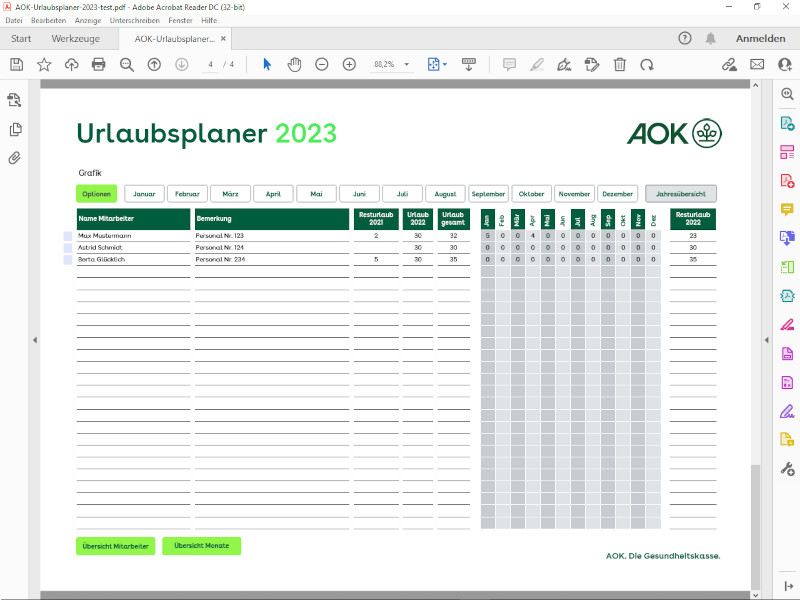800x600 pixels.
Task: Toggle the checkbox beside Berta Glücklich
Action: [67, 260]
